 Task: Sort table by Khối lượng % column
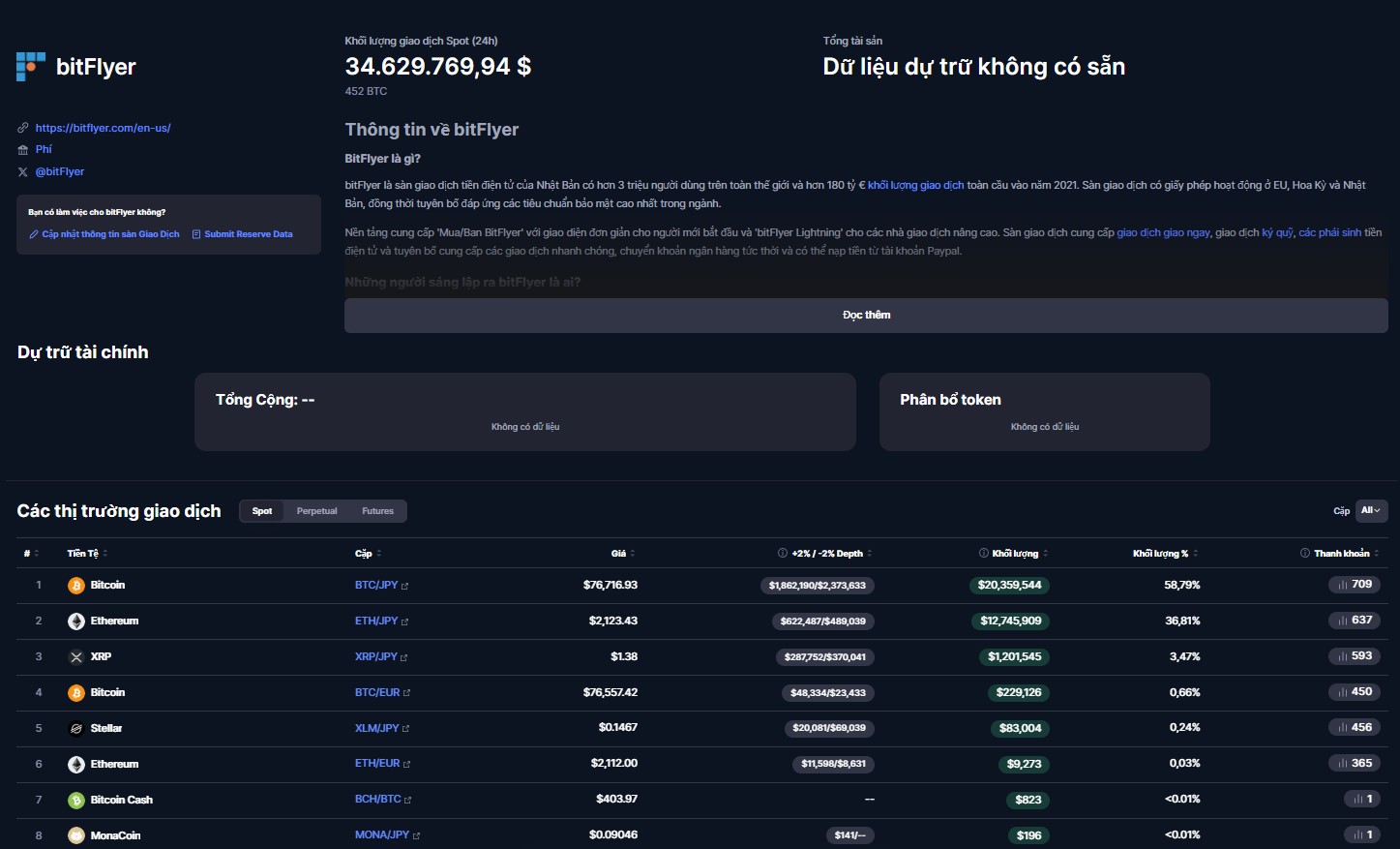(x=1166, y=554)
